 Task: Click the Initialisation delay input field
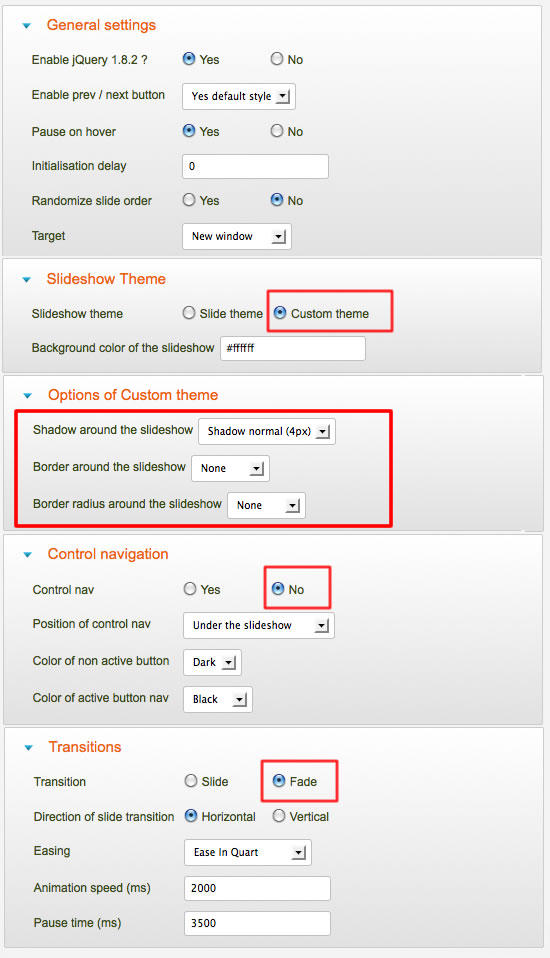[x=255, y=166]
